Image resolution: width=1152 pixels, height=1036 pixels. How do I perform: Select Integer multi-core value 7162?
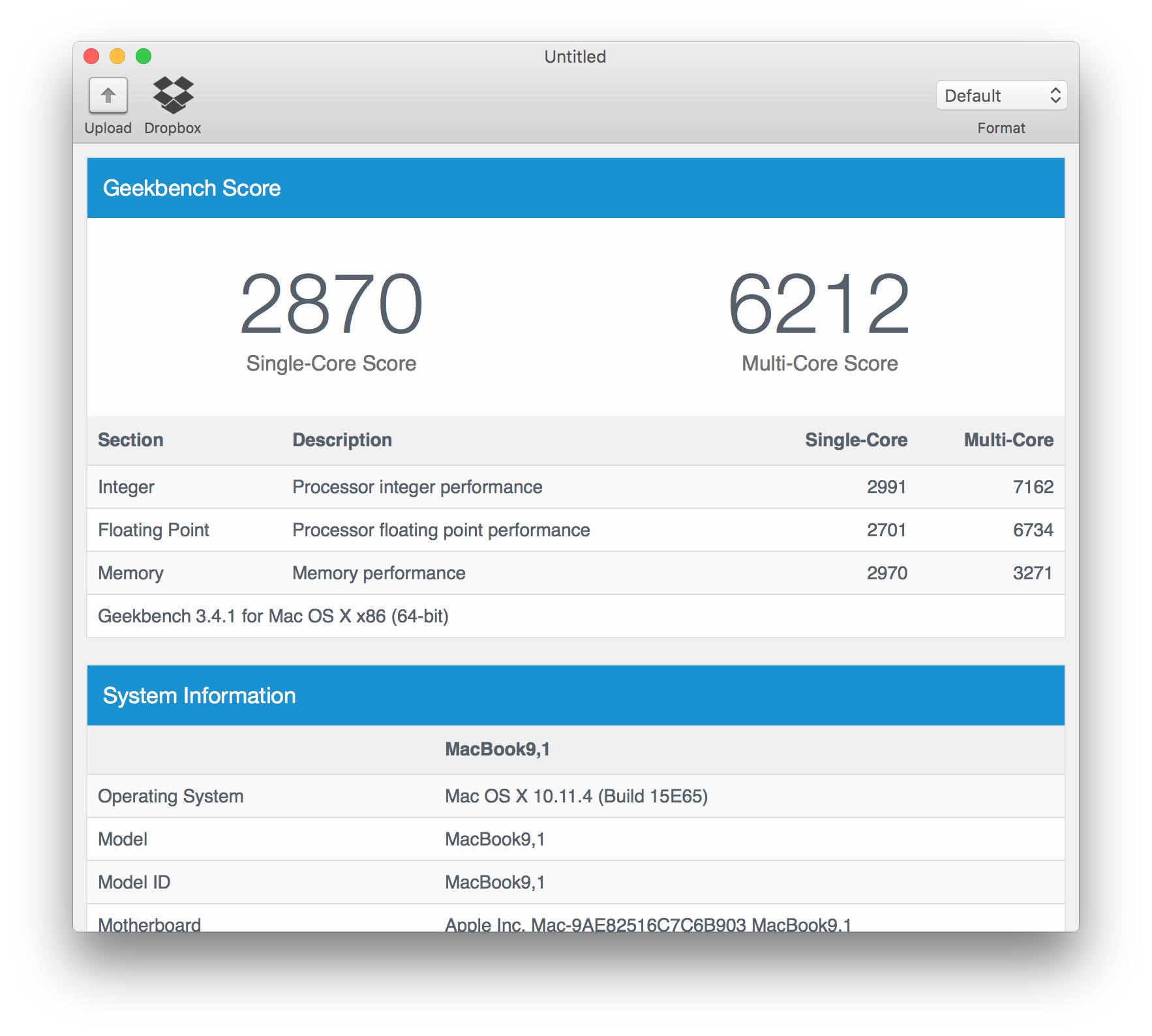(x=1033, y=487)
